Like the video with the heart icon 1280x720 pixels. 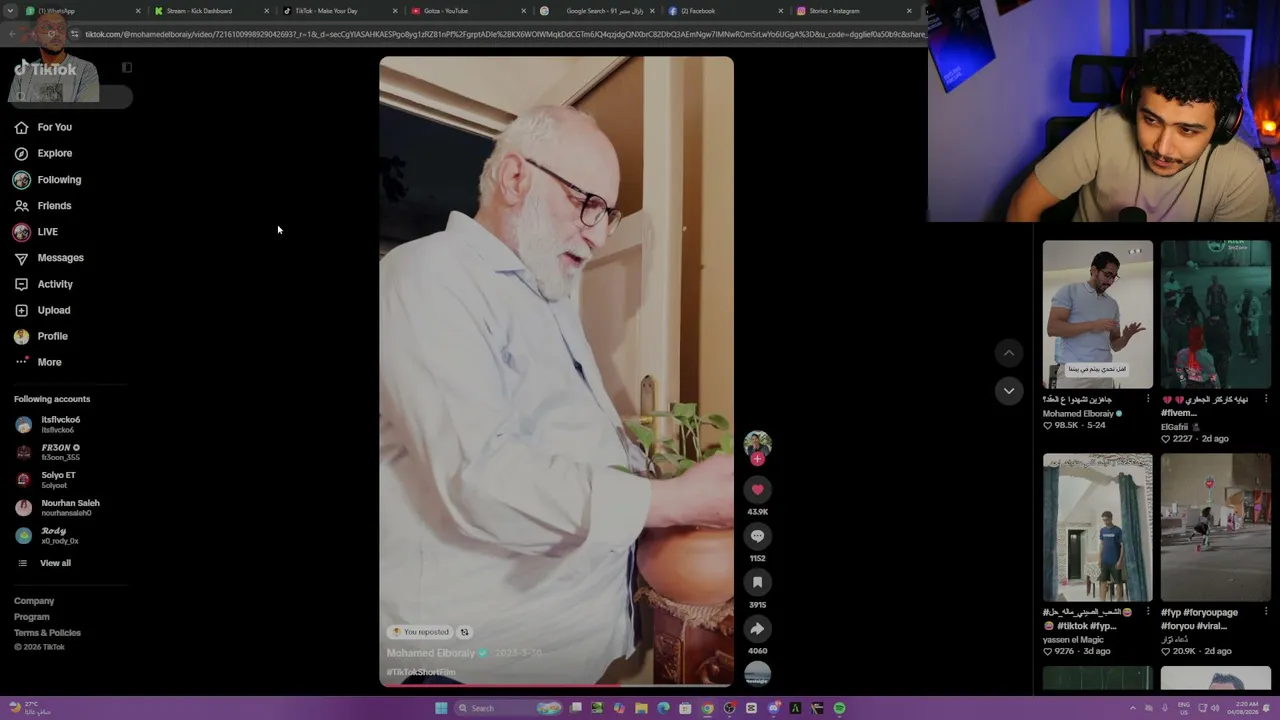click(x=757, y=489)
